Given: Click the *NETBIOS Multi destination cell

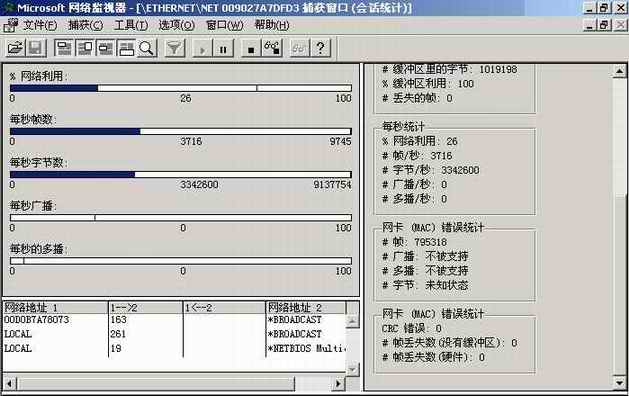Looking at the screenshot, I should pos(306,348).
